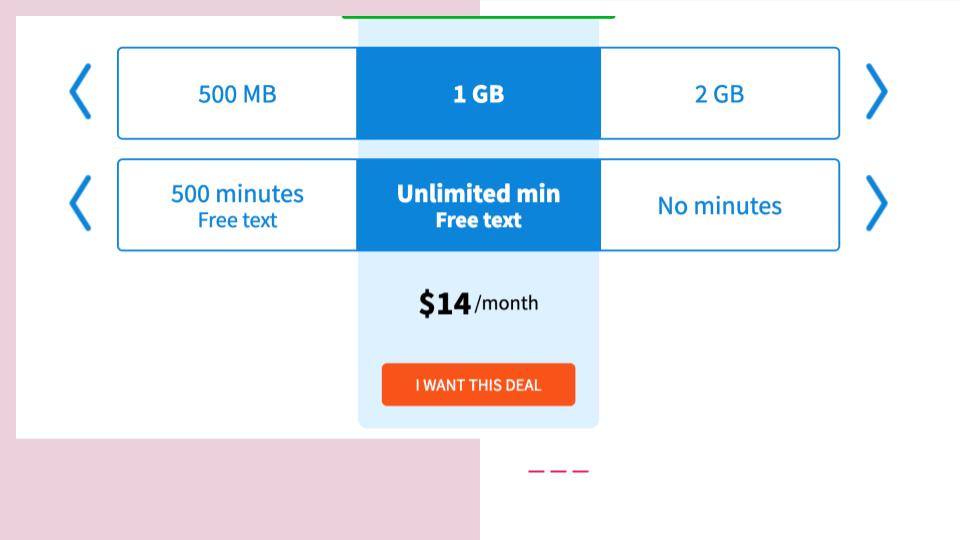Click the last pink dash indicator

[x=580, y=471]
